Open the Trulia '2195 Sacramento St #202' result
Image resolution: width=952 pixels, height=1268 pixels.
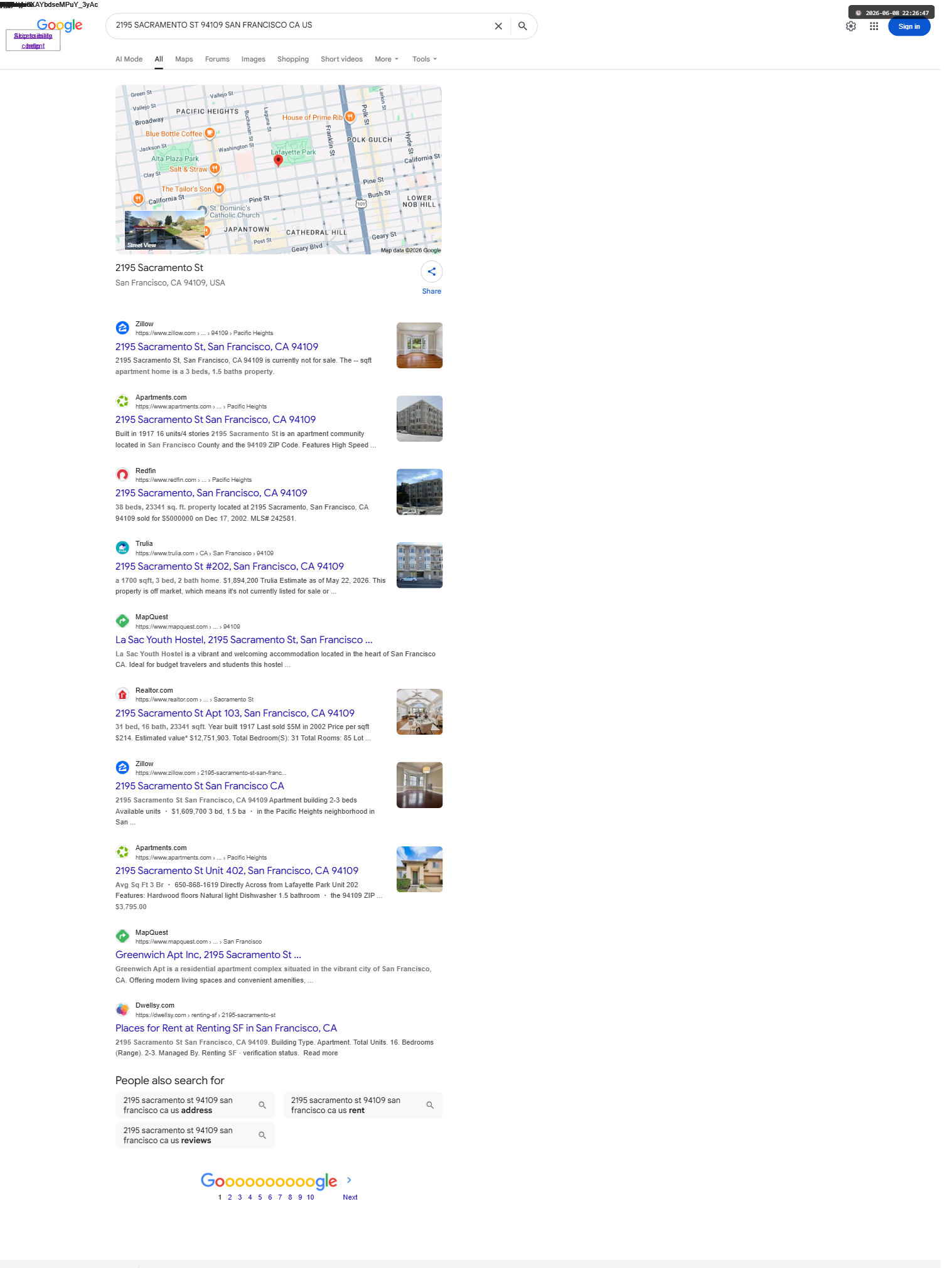point(230,567)
